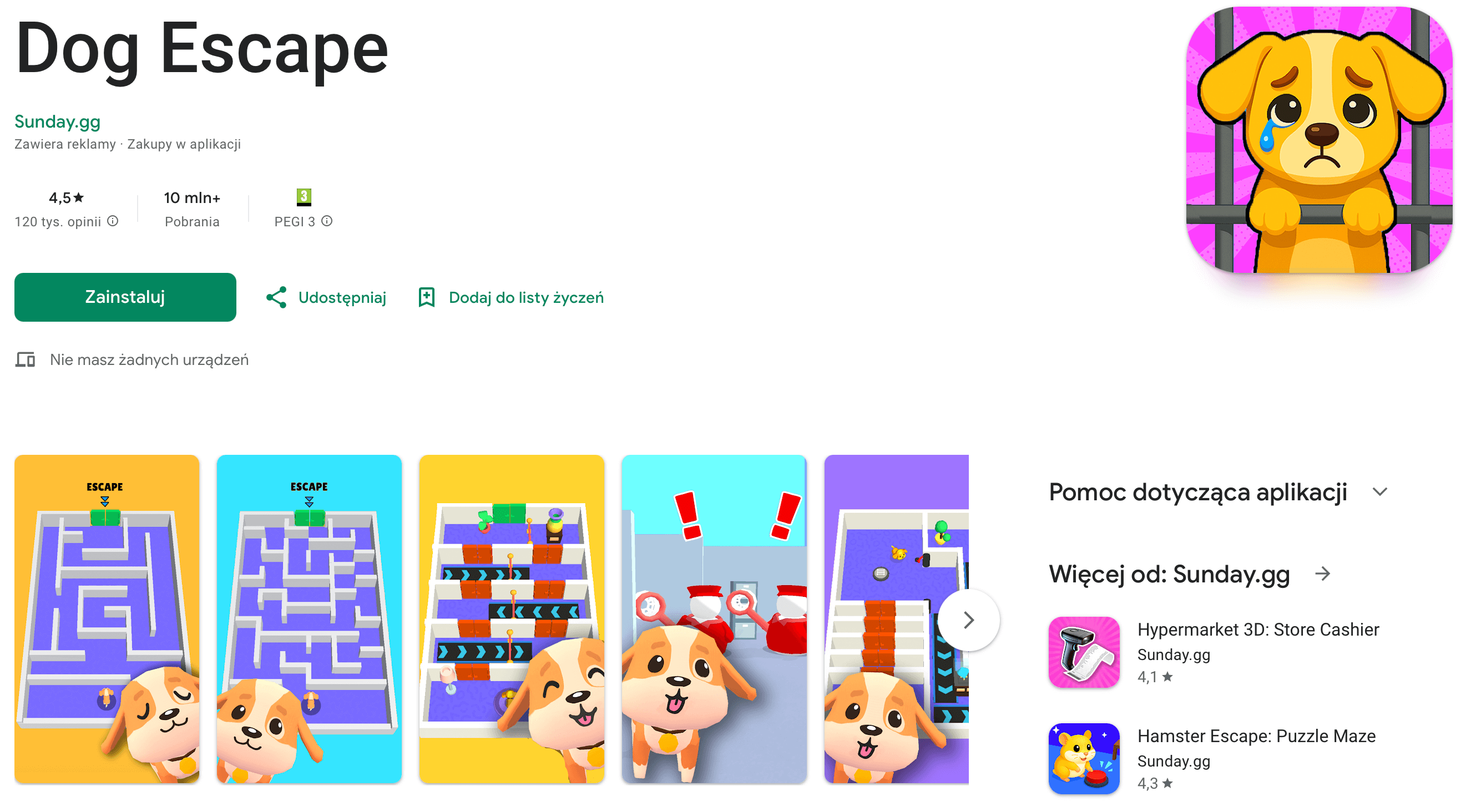Open the first orange maze screenshot

107,619
